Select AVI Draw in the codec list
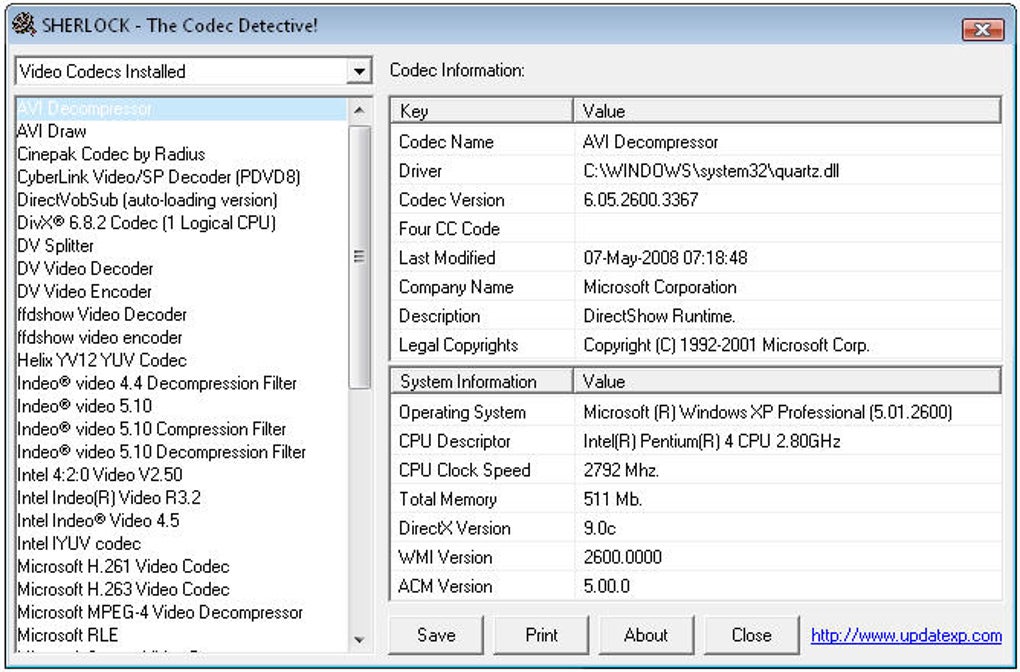 (x=52, y=131)
